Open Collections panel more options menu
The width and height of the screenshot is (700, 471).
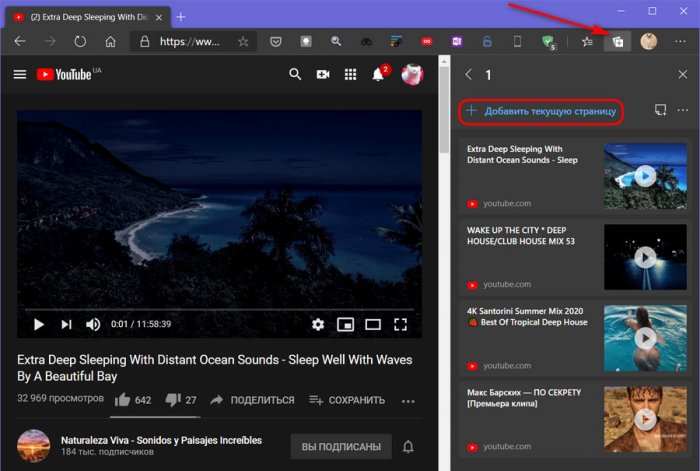point(683,110)
